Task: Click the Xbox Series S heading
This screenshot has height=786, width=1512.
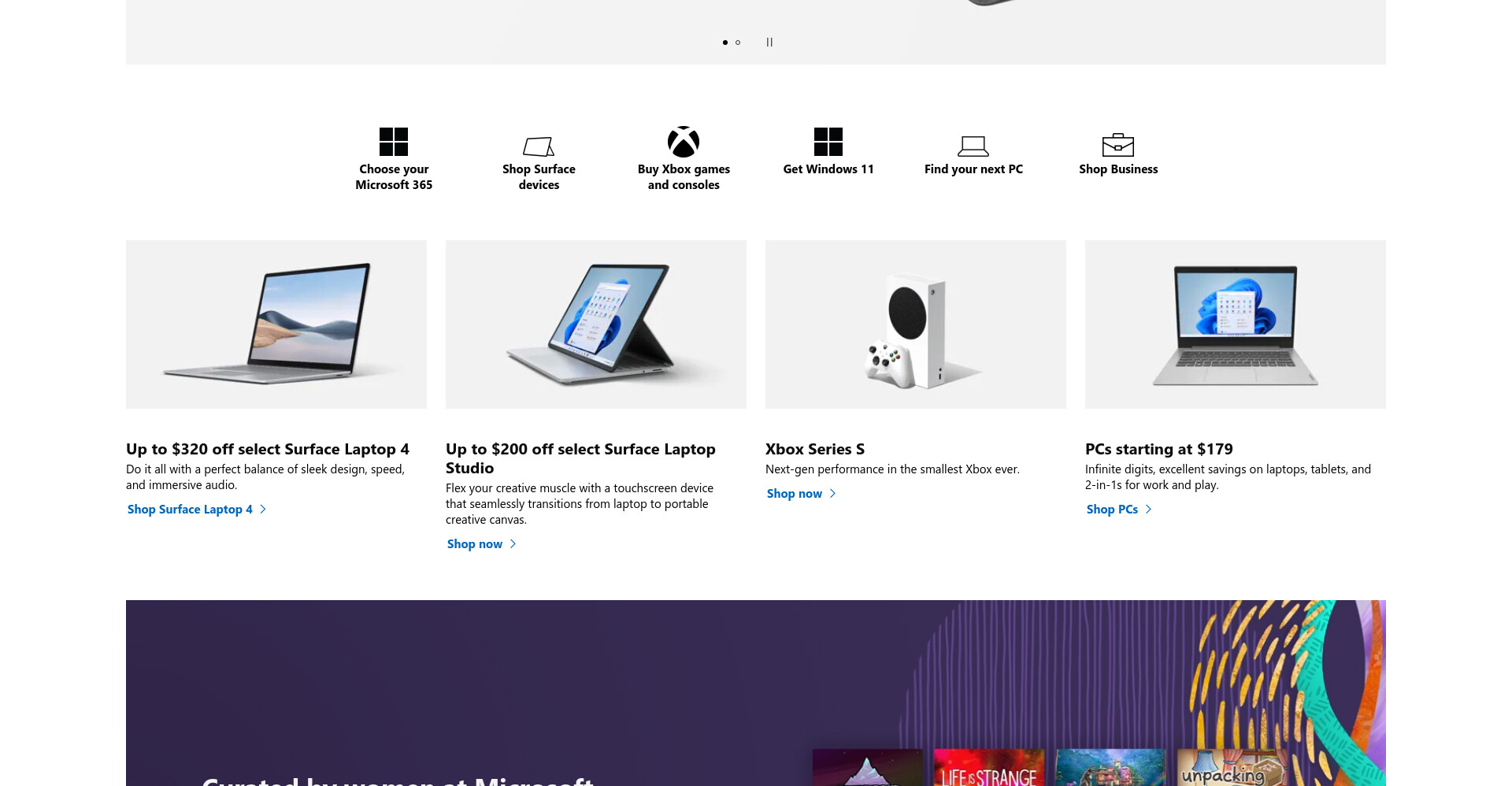Action: (x=815, y=449)
